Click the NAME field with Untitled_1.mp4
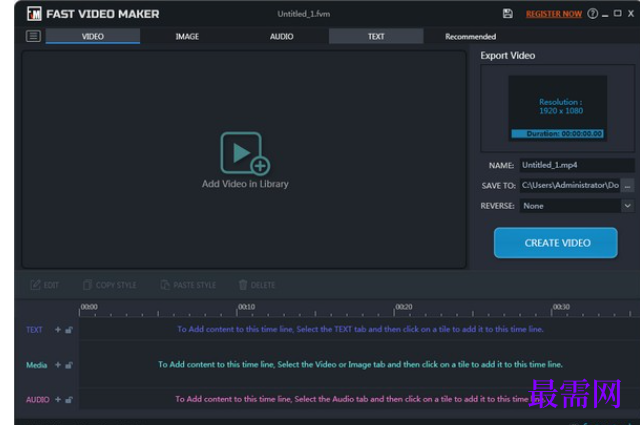 tap(577, 165)
